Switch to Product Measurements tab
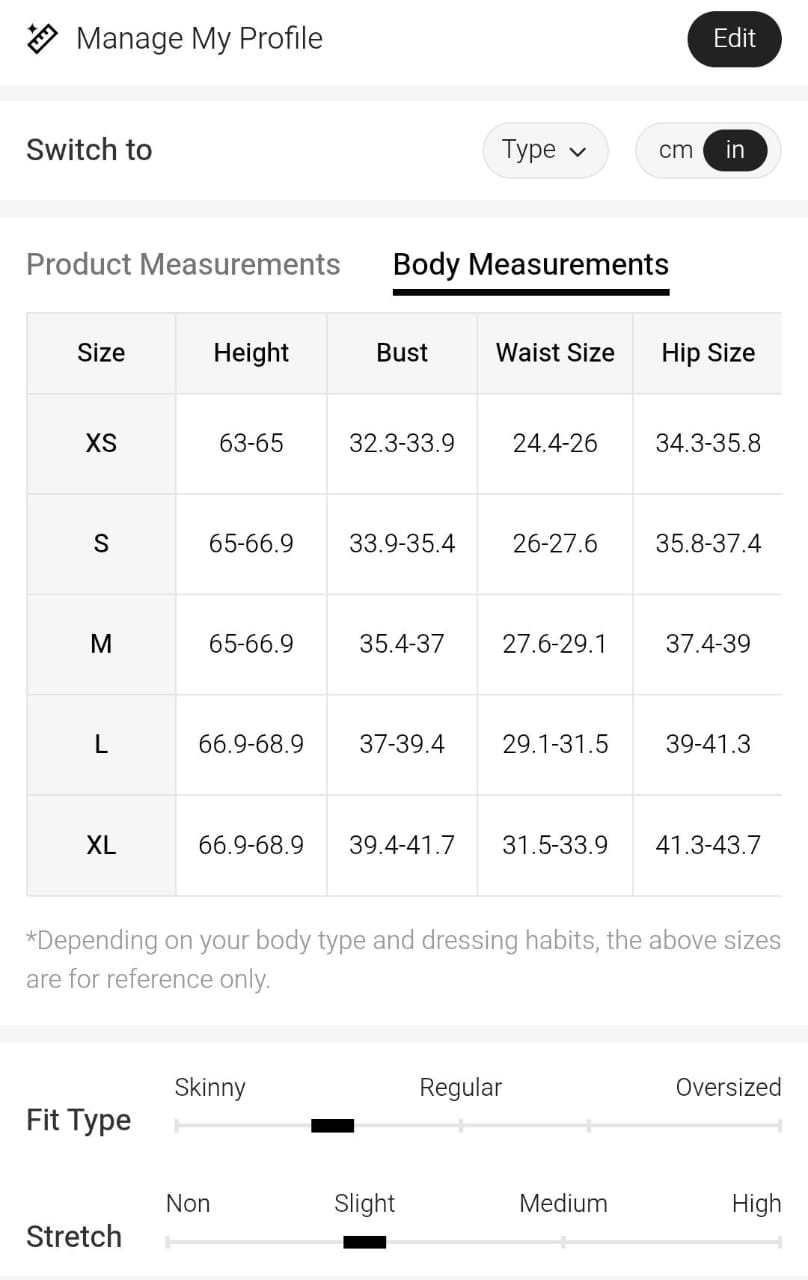808x1280 pixels. [183, 264]
